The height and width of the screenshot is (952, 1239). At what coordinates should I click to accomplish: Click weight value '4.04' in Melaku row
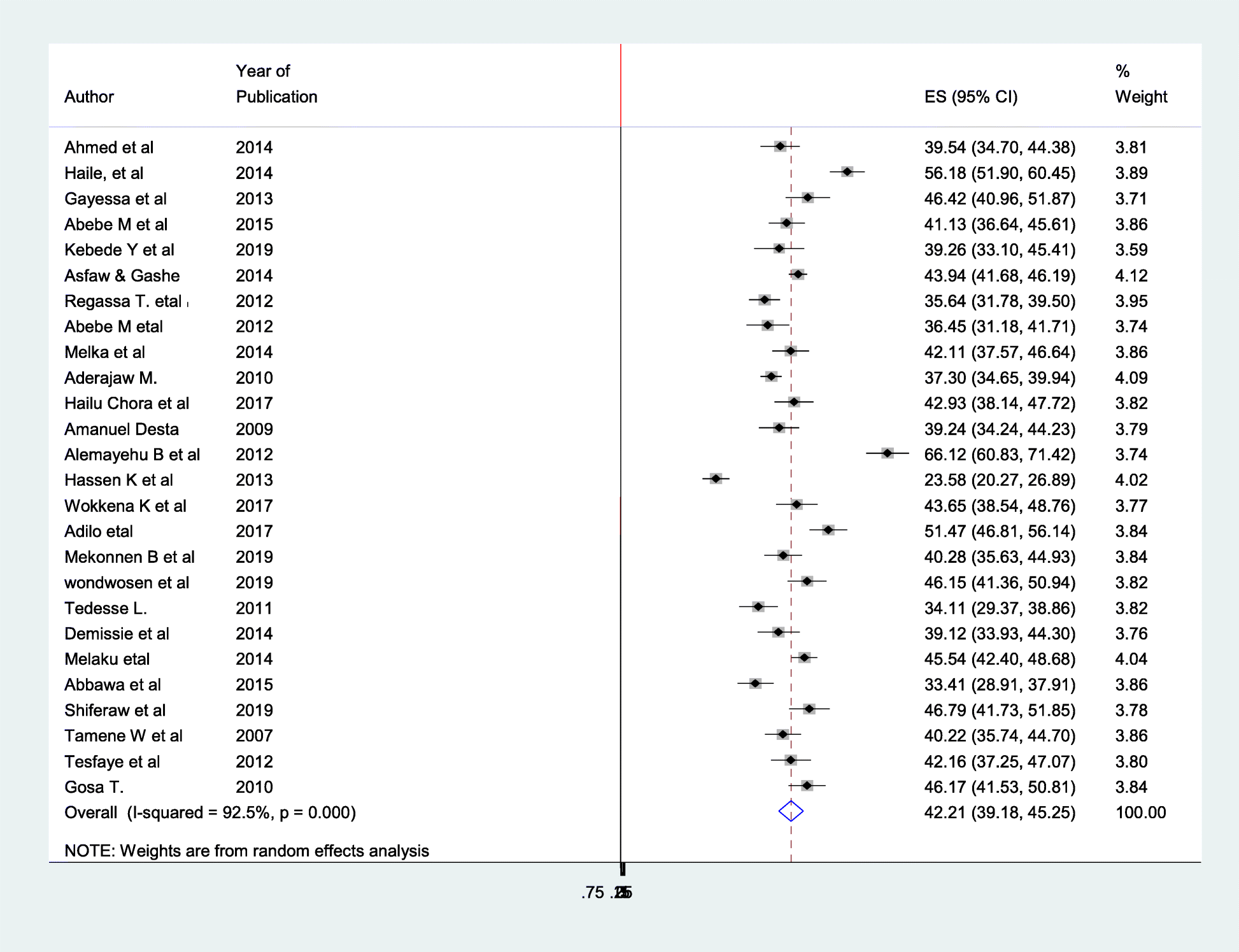point(1131,659)
